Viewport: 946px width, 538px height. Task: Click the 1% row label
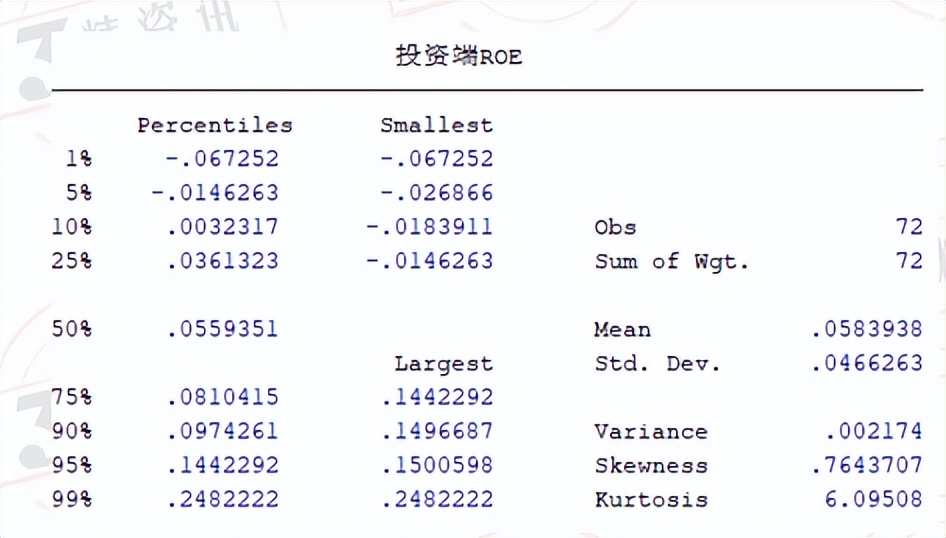(x=79, y=159)
